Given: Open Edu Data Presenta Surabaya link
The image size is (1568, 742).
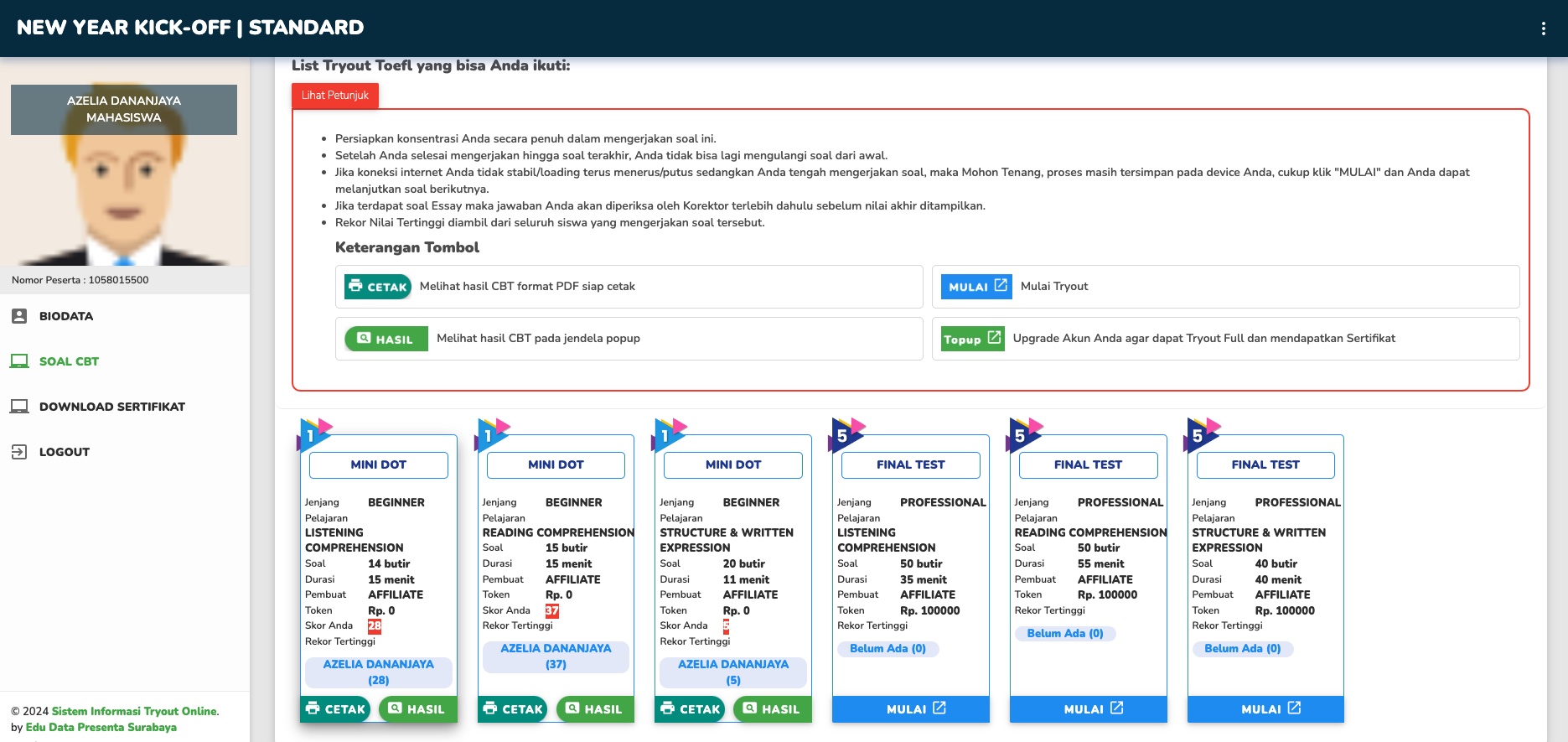Looking at the screenshot, I should tap(101, 727).
